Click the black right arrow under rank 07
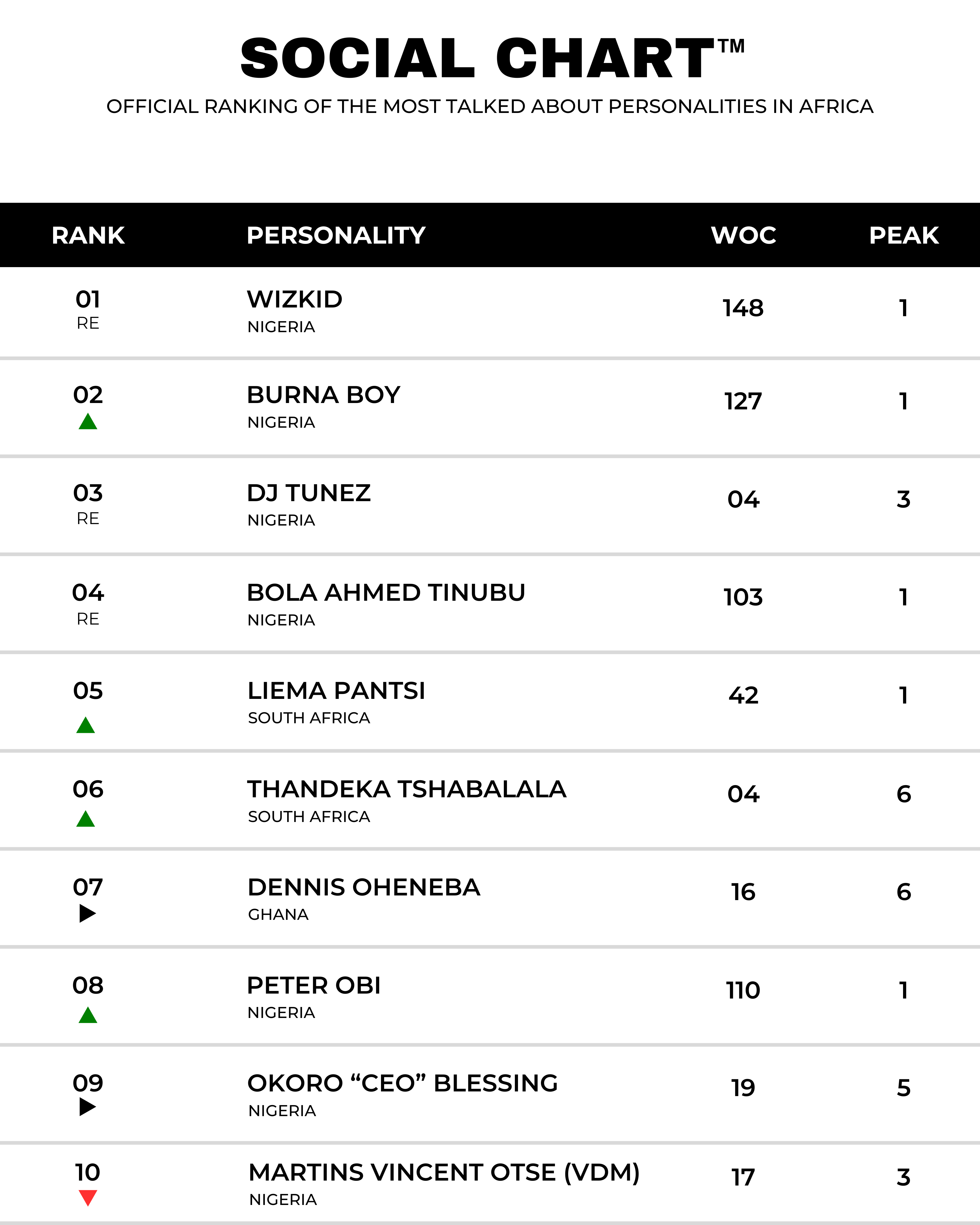The image size is (980, 1225). [x=87, y=914]
